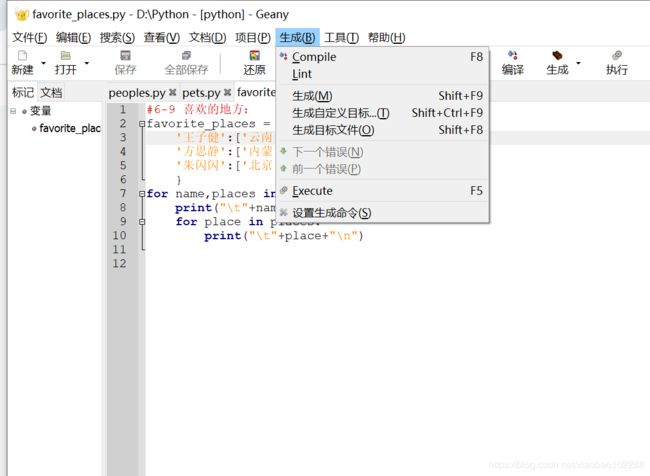Open the 工具(T) menu
The height and width of the screenshot is (476, 650).
[x=341, y=38]
